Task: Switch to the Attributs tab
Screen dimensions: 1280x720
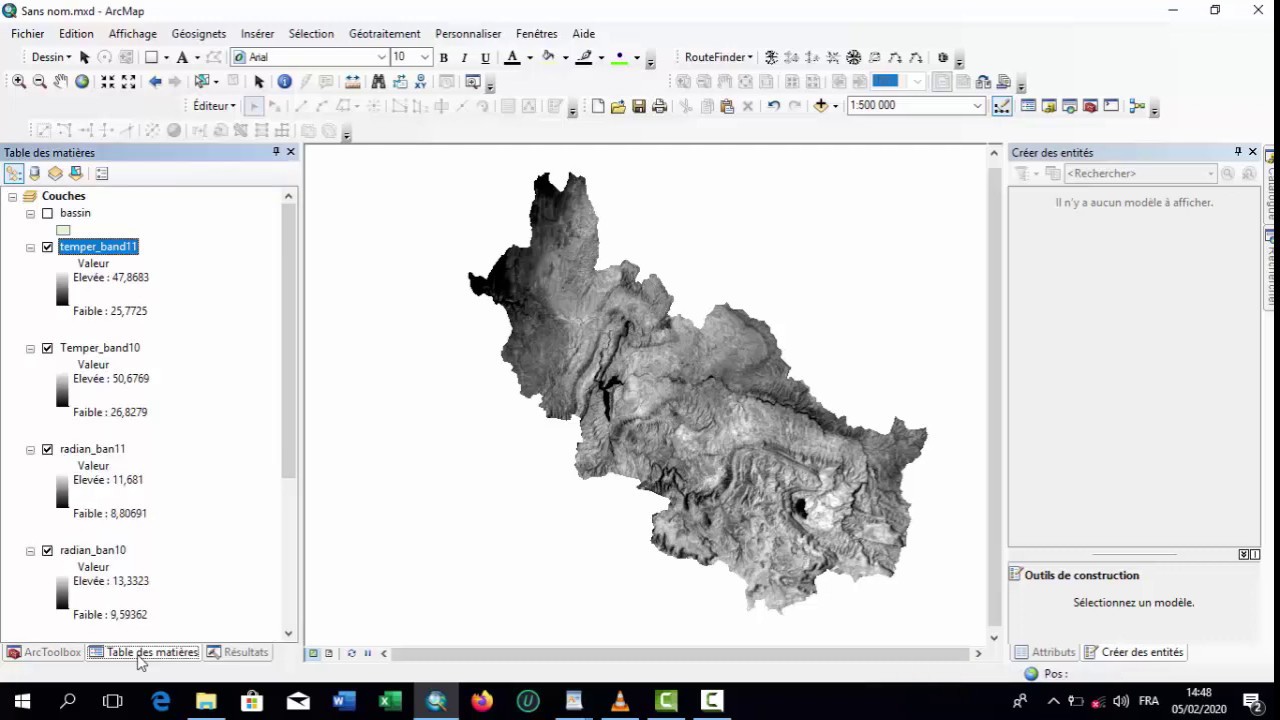Action: click(1045, 652)
